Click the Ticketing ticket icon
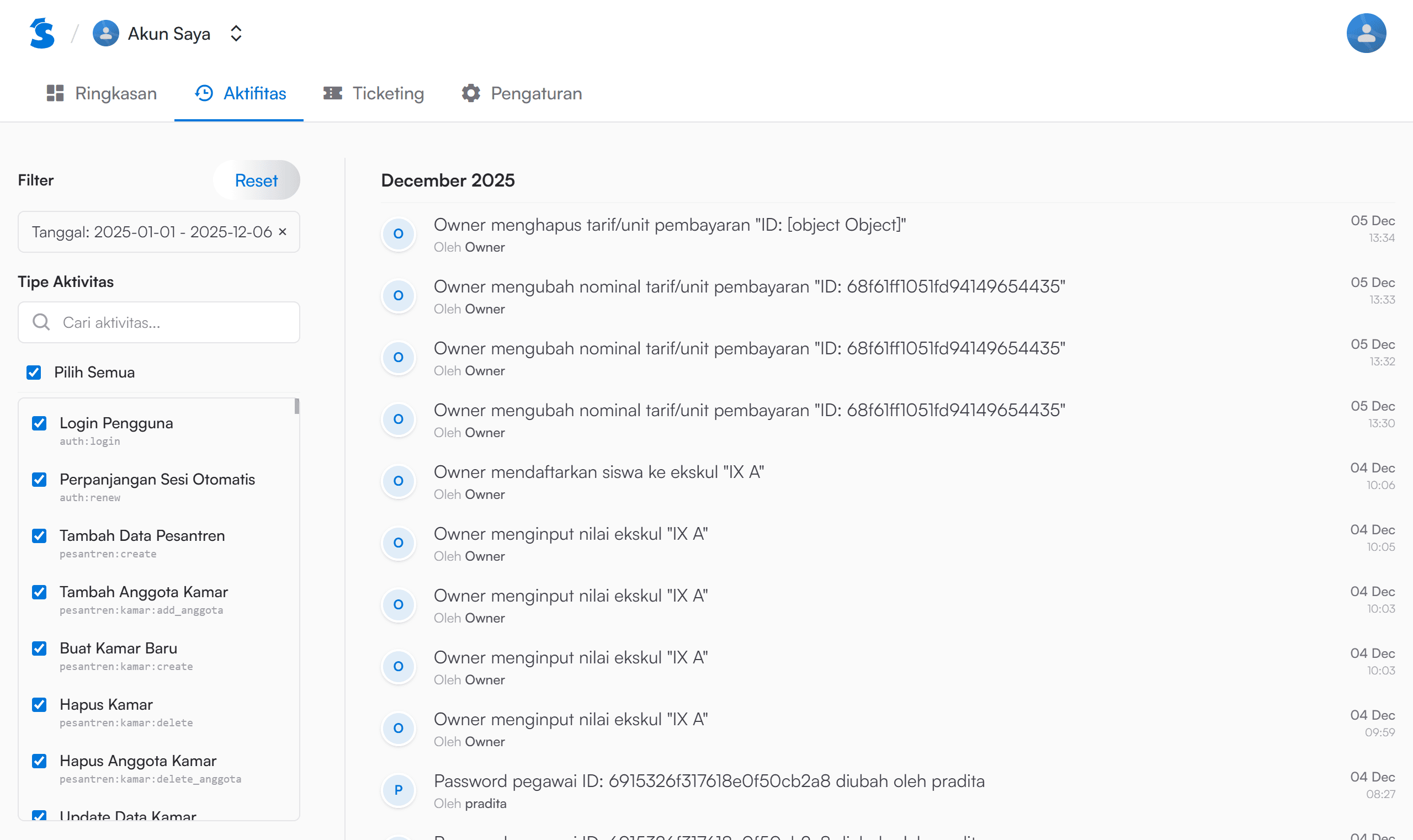This screenshot has width=1413, height=840. tap(332, 93)
